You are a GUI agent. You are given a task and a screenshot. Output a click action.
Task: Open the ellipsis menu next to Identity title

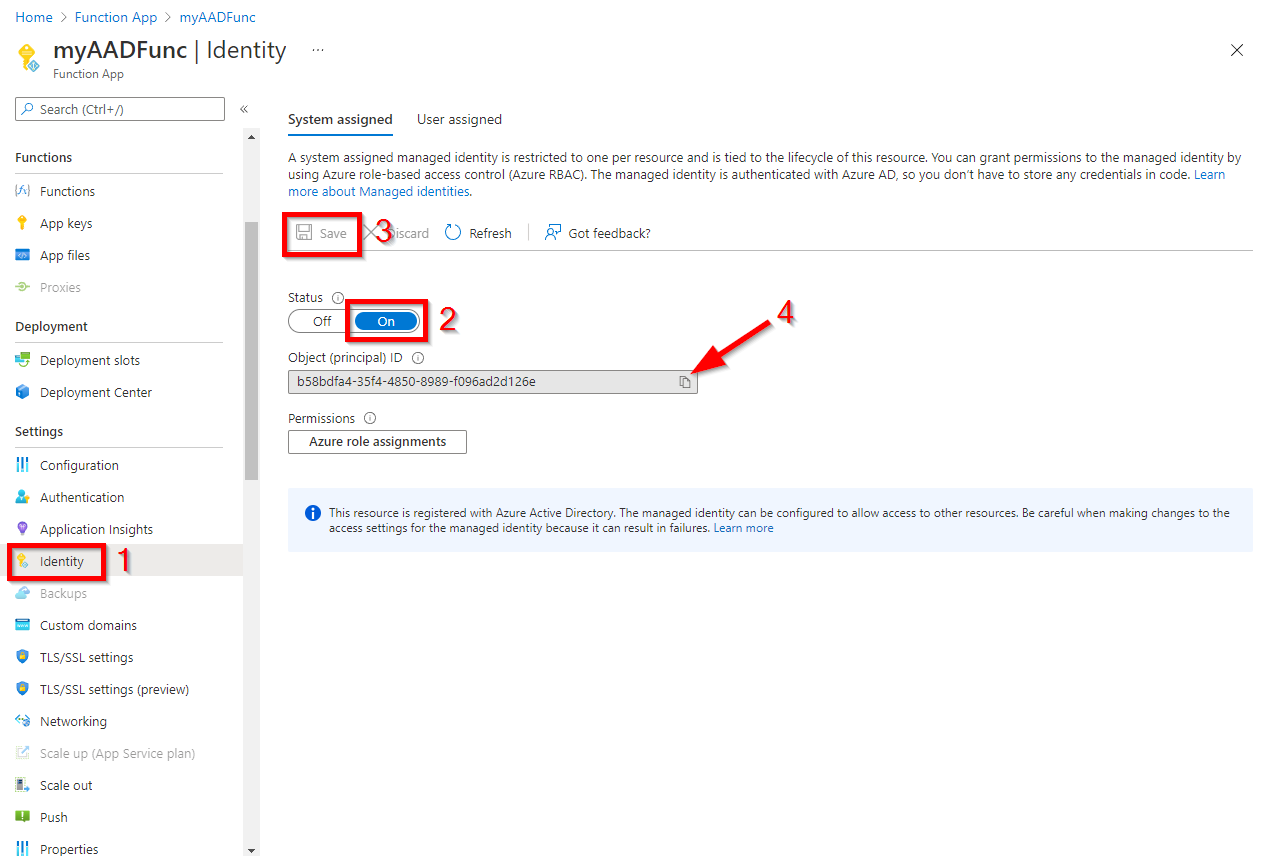318,49
